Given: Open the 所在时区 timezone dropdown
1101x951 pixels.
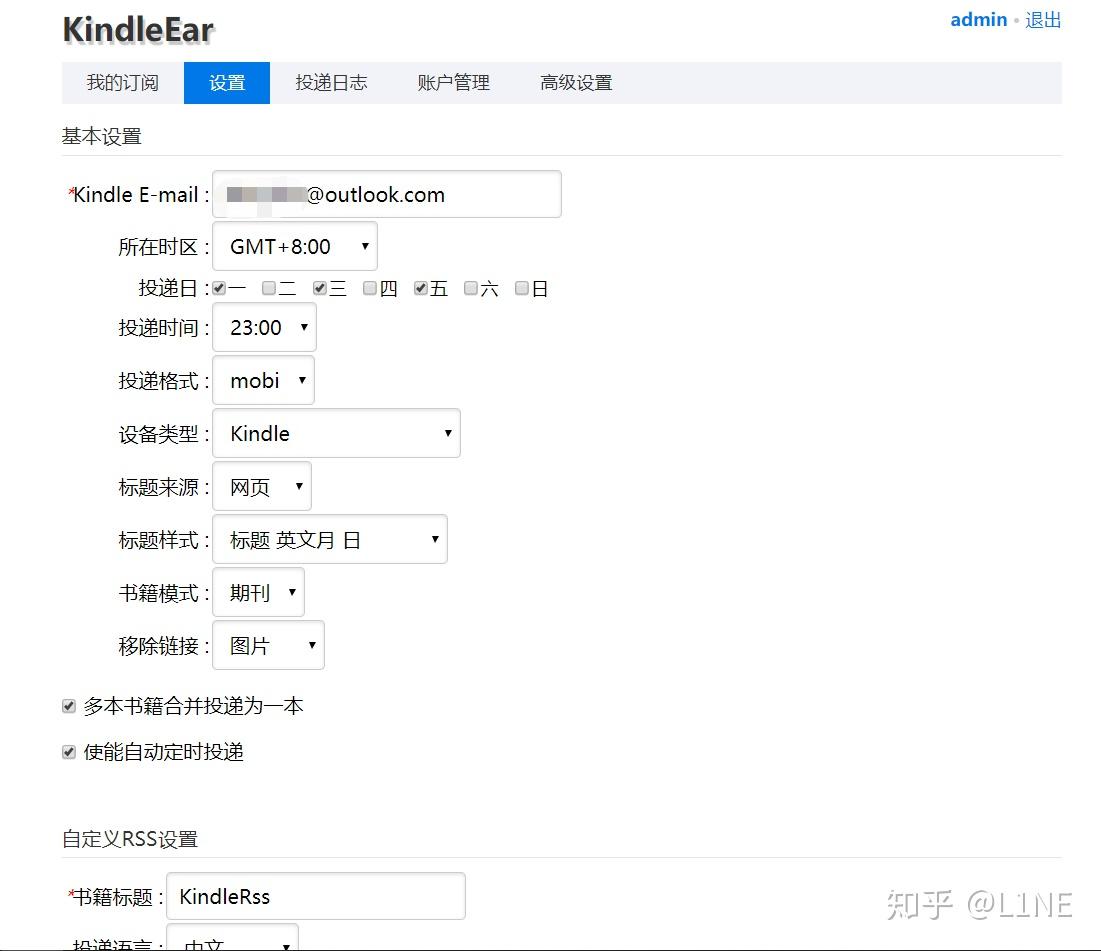Looking at the screenshot, I should pyautogui.click(x=294, y=246).
